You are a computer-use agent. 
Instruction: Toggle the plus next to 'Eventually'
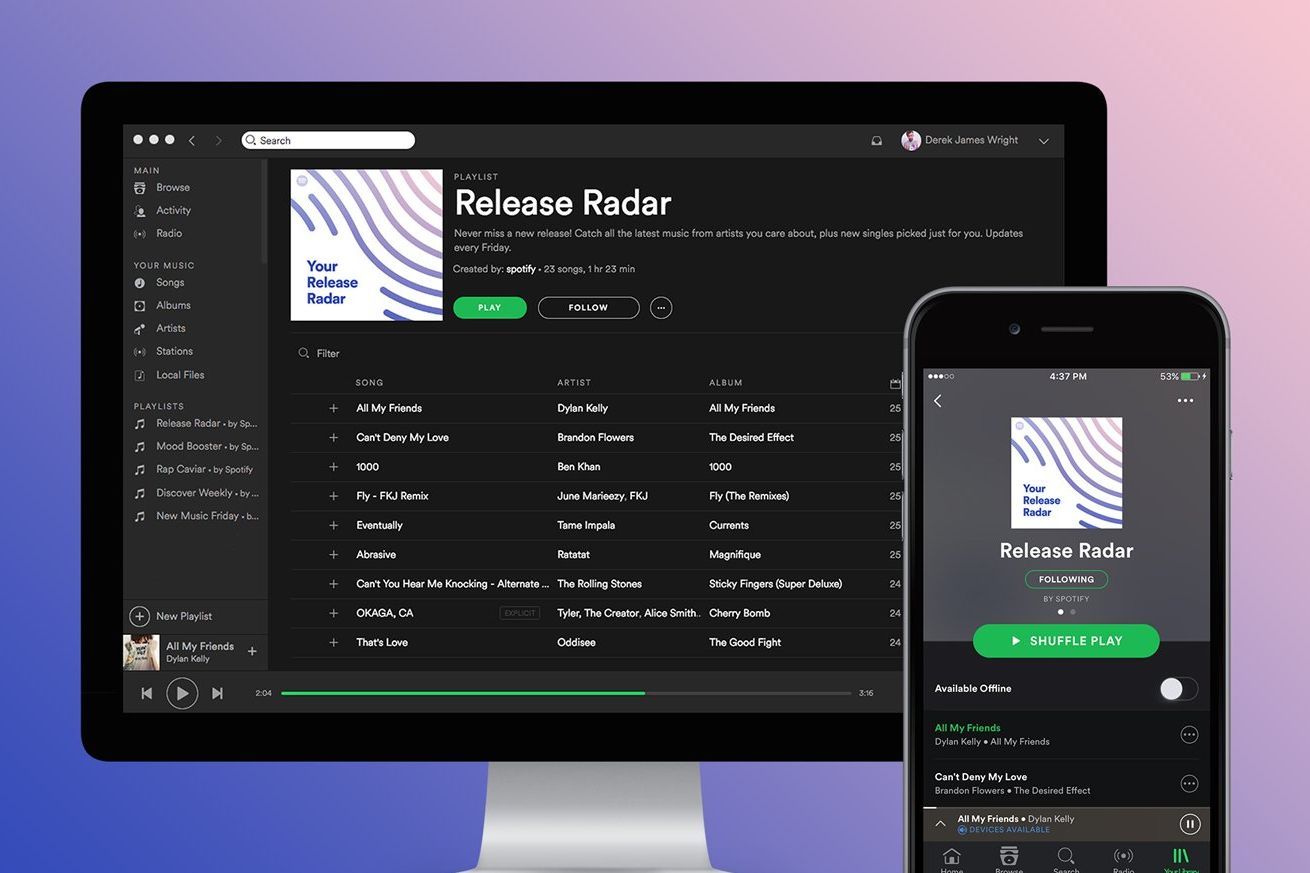(333, 525)
